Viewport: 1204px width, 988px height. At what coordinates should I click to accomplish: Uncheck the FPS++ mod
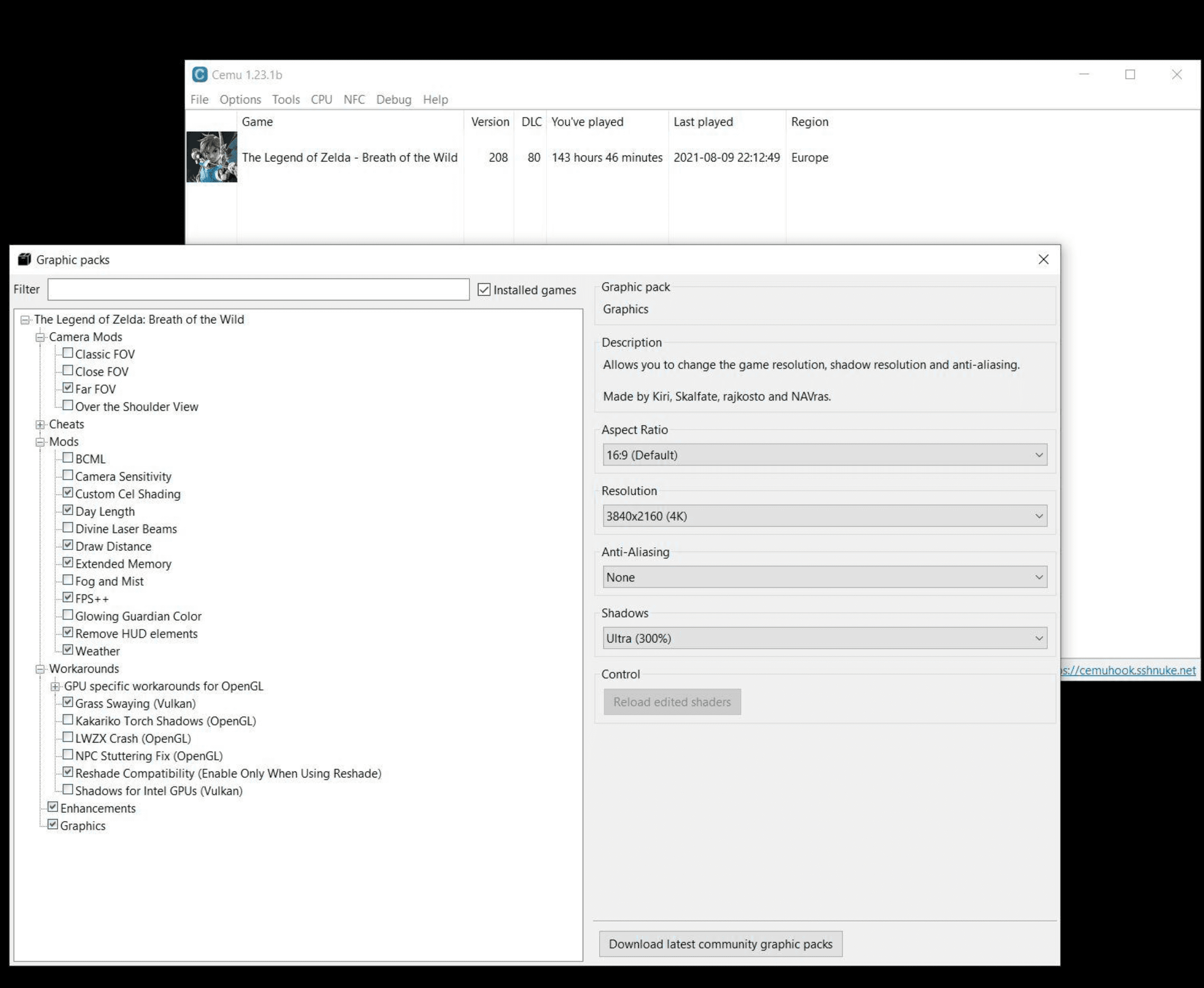pyautogui.click(x=68, y=597)
